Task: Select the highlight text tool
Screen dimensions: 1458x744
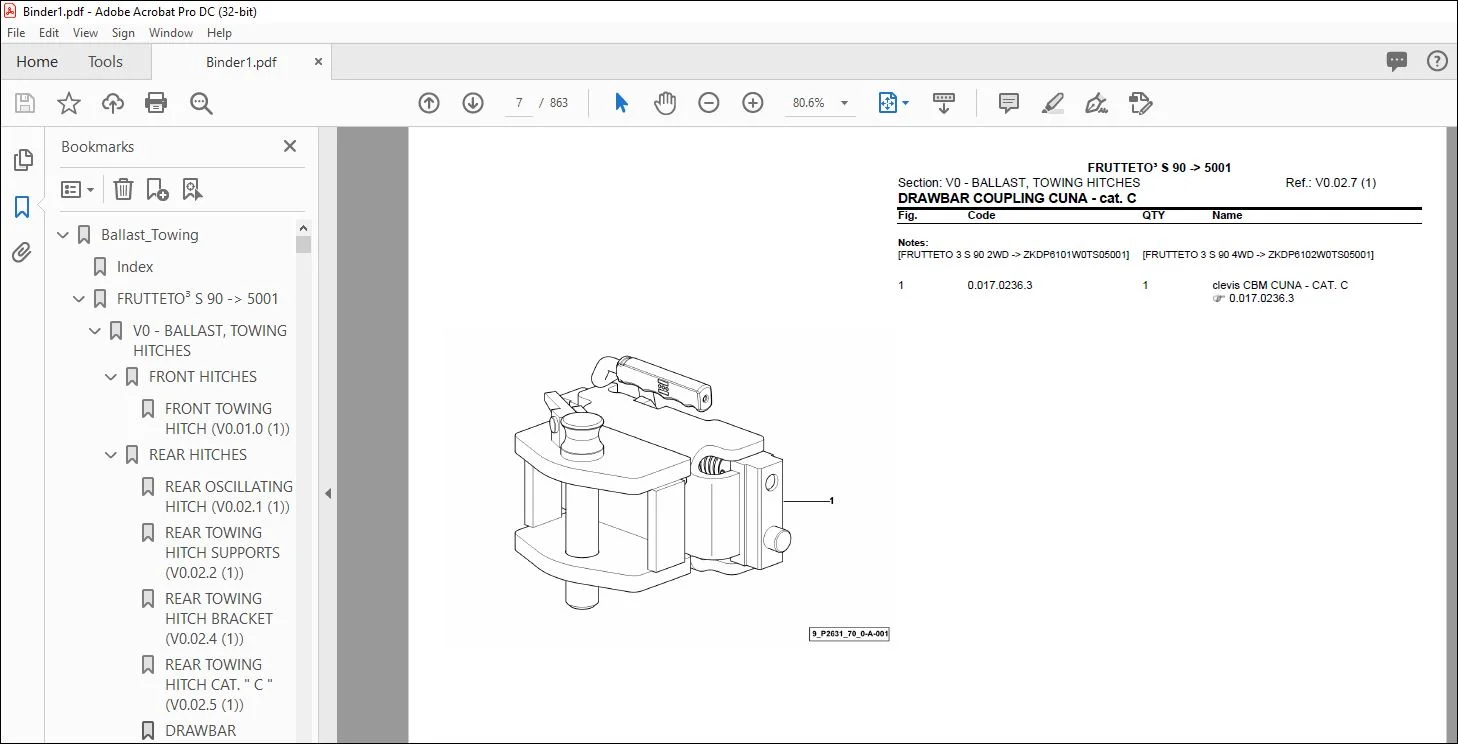Action: [x=1053, y=103]
